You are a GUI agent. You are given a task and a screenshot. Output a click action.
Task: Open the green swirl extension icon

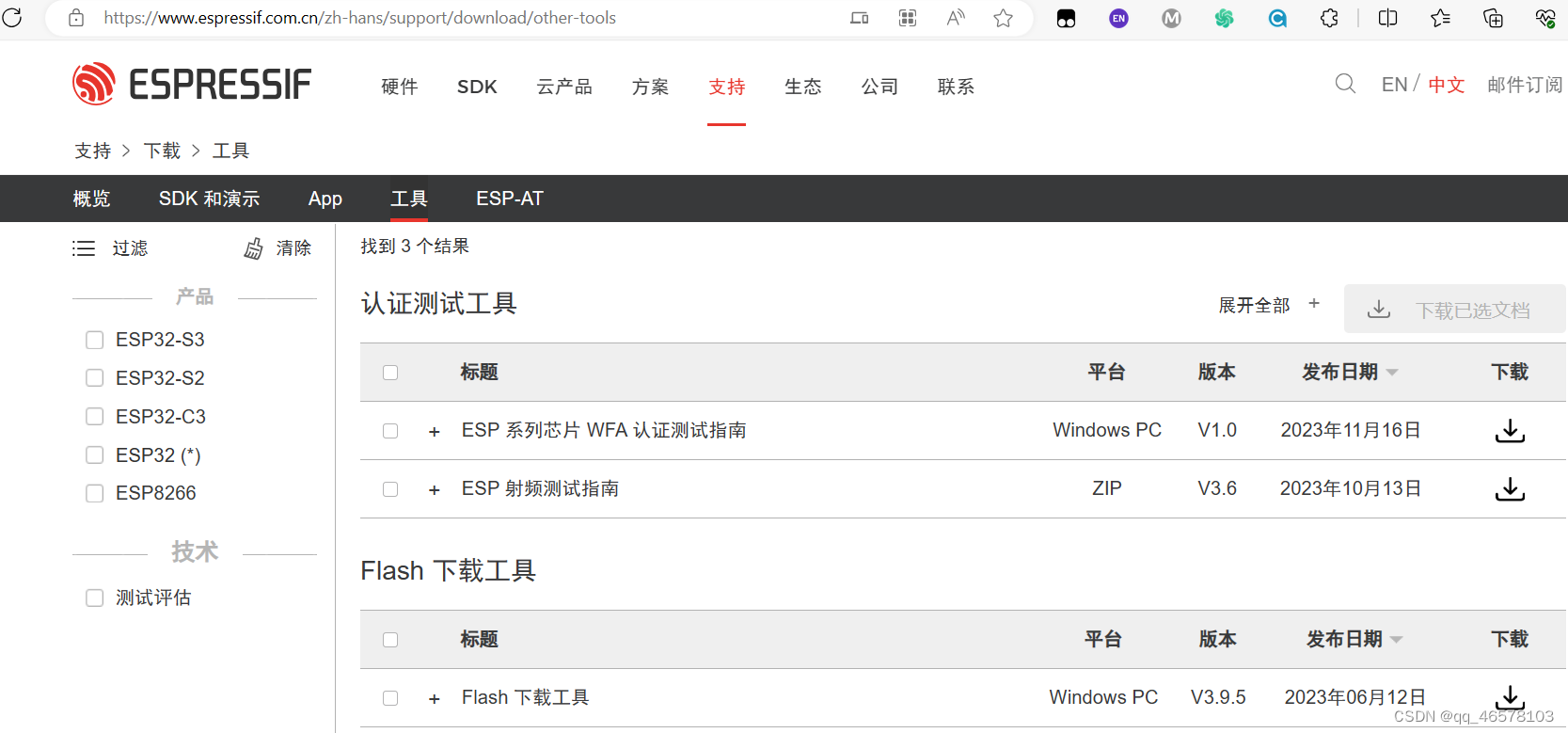pyautogui.click(x=1224, y=18)
